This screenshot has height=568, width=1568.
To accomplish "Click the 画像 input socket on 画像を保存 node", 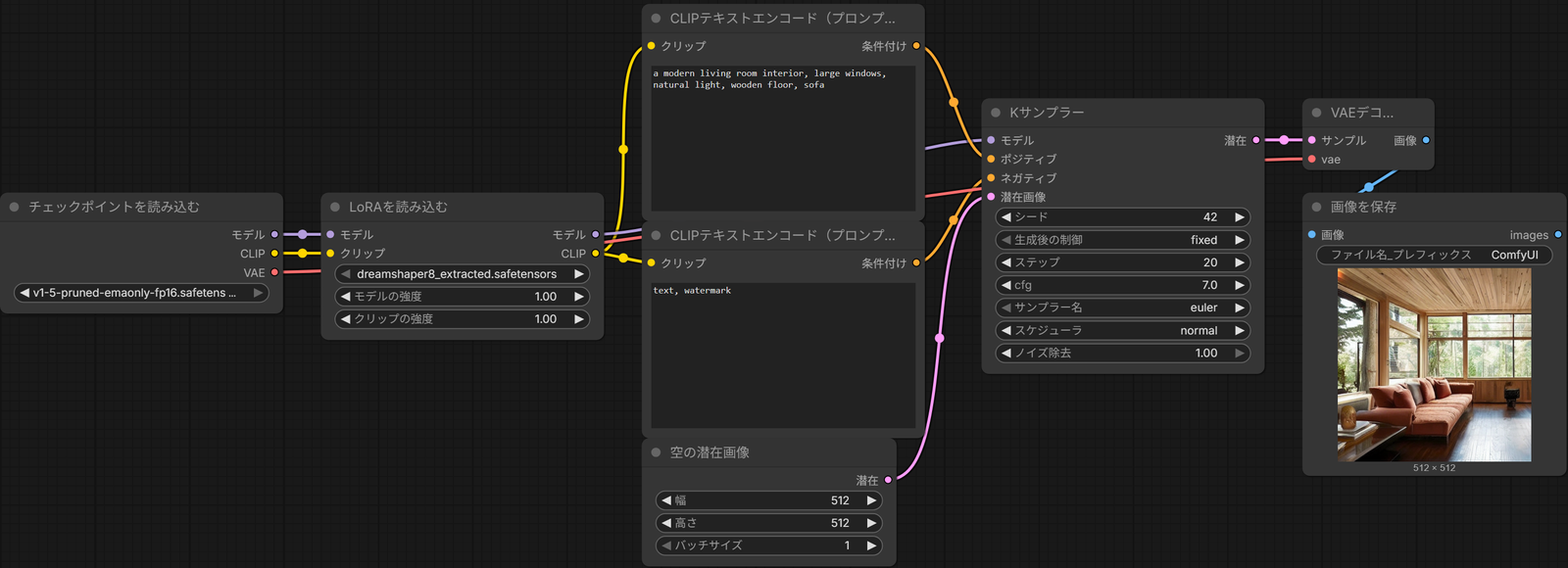I will (1312, 234).
